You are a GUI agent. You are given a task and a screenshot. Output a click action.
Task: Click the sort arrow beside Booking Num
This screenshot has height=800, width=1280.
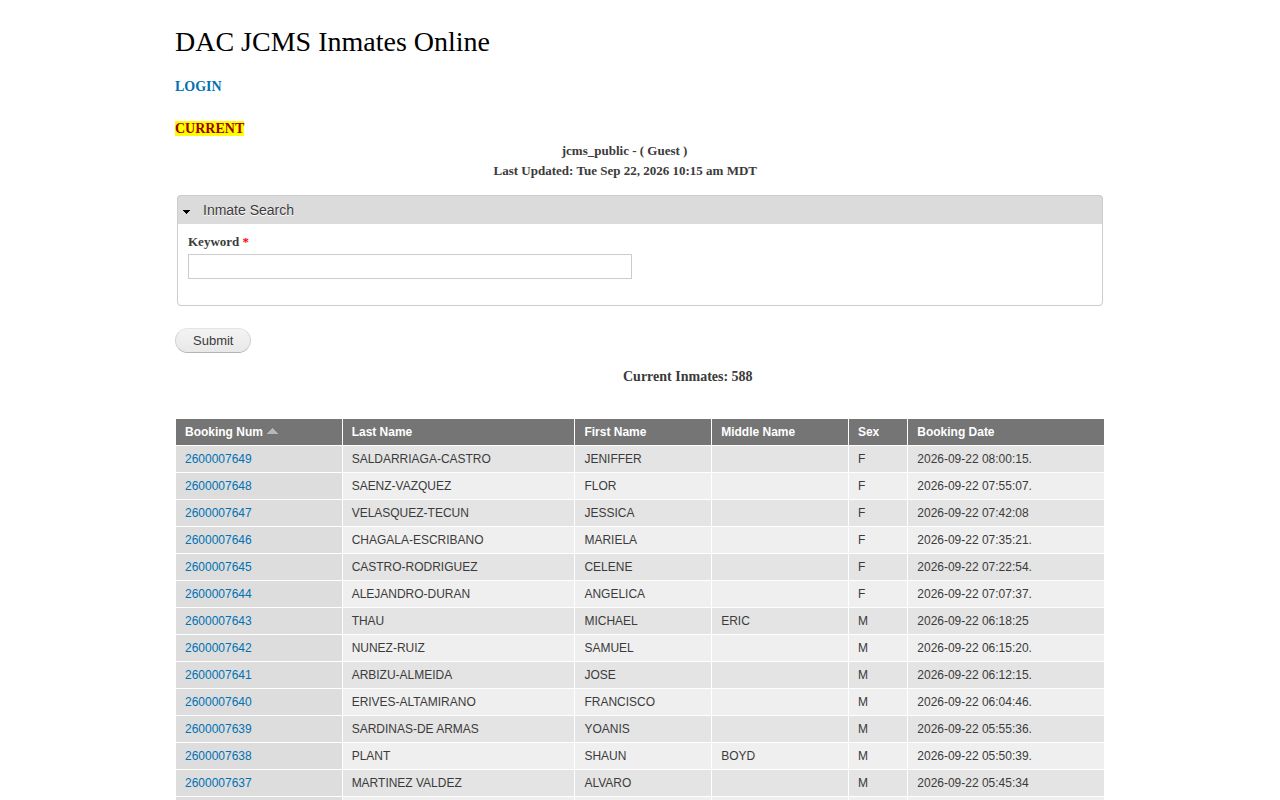[x=273, y=432]
